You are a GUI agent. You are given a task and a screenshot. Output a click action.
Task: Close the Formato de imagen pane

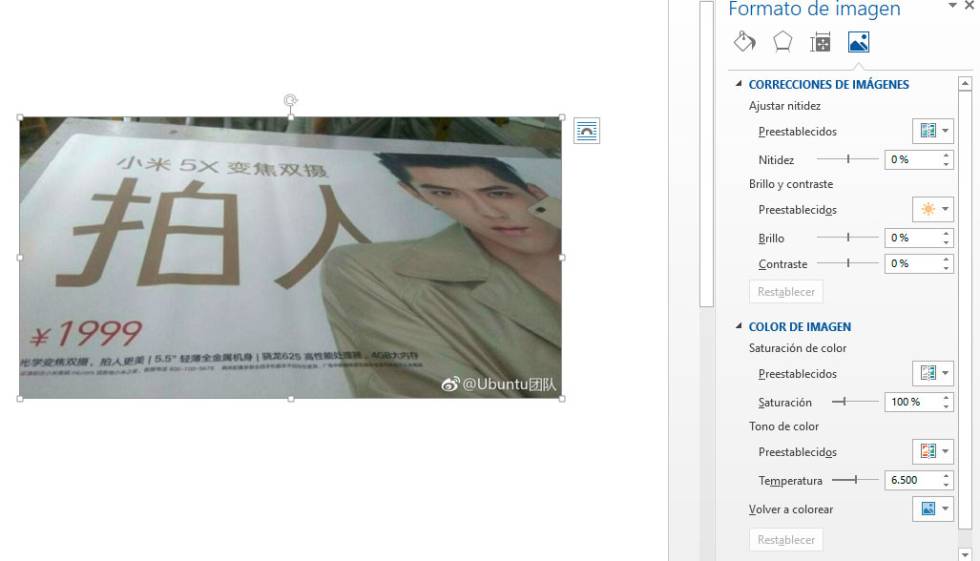click(x=969, y=6)
